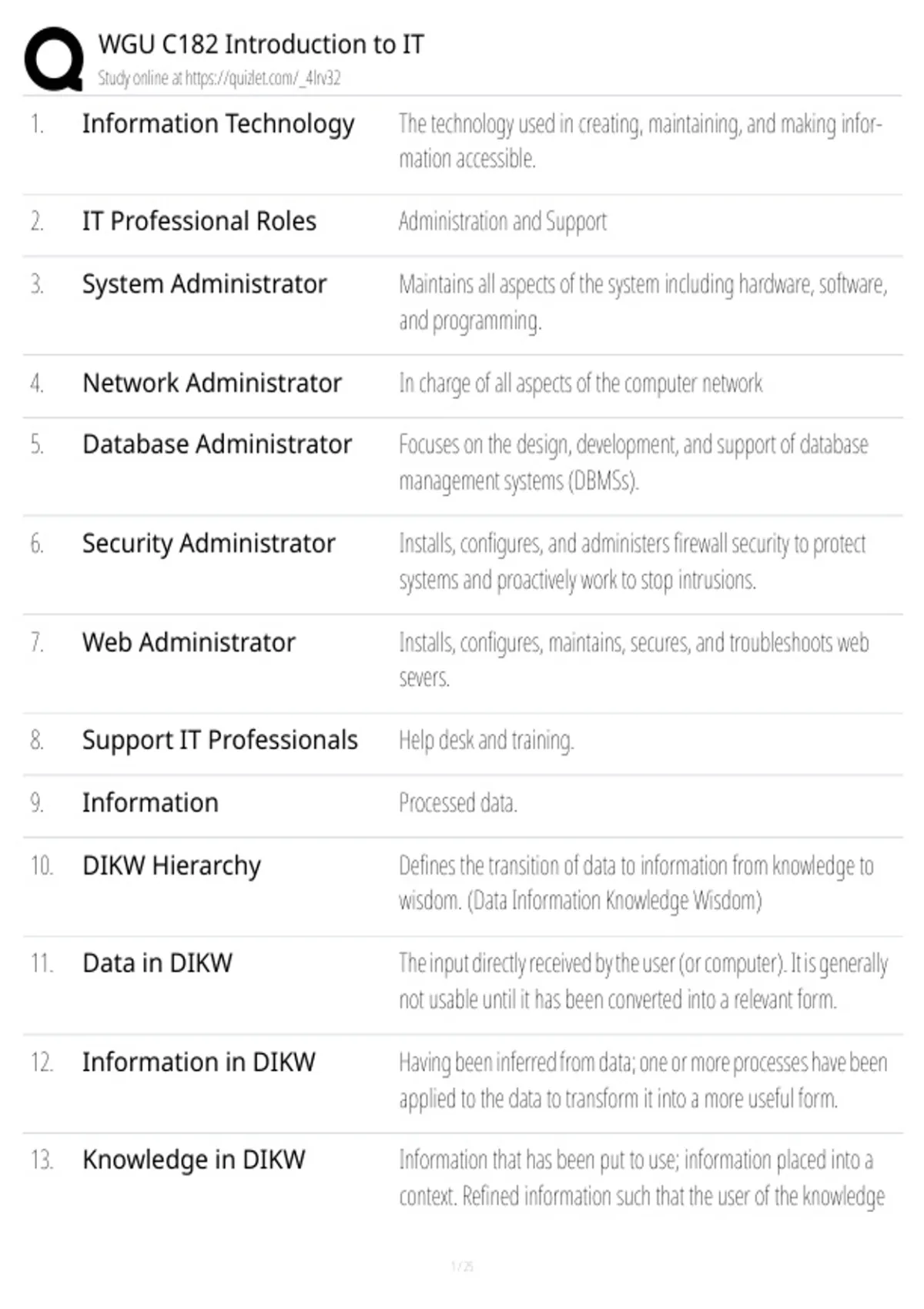Select the IT Professional Roles term
The height and width of the screenshot is (1309, 924).
click(199, 221)
